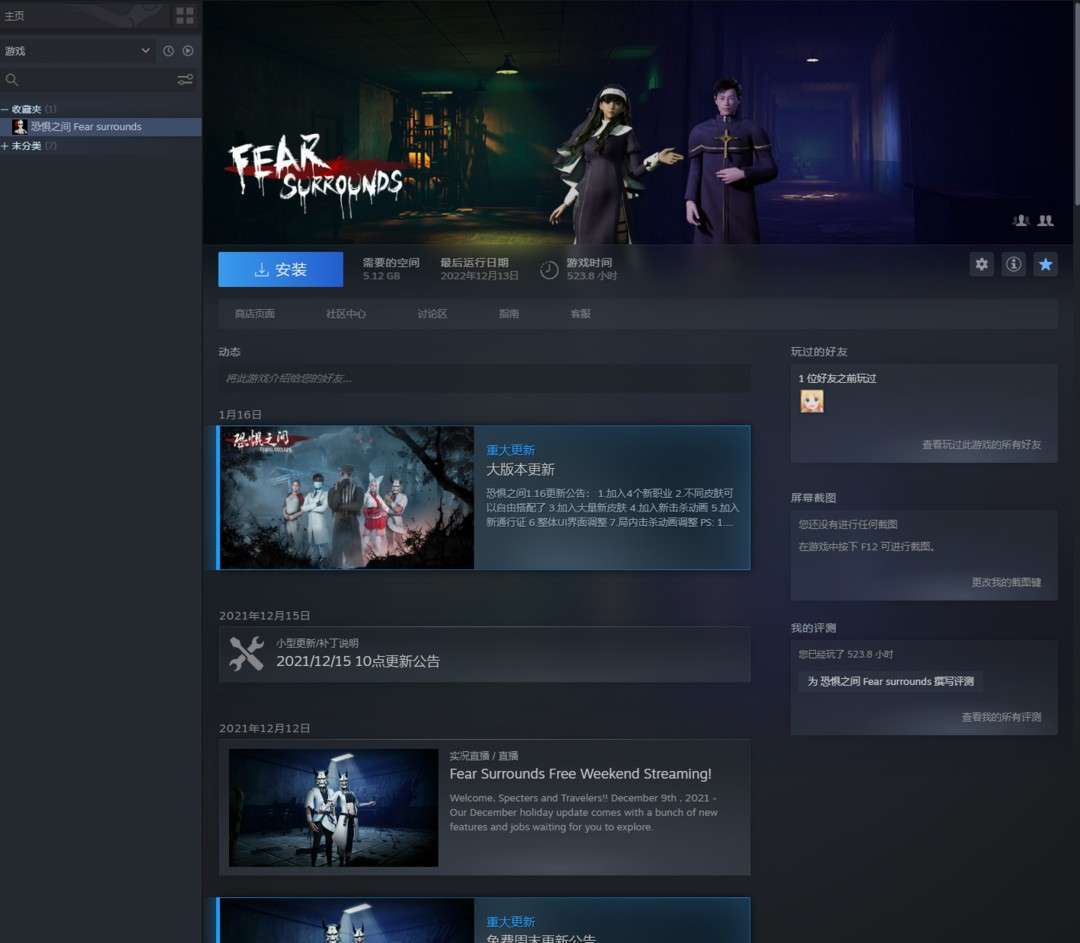1080x943 pixels.
Task: Open 免费周末更新公告 news card
Action: (484, 920)
